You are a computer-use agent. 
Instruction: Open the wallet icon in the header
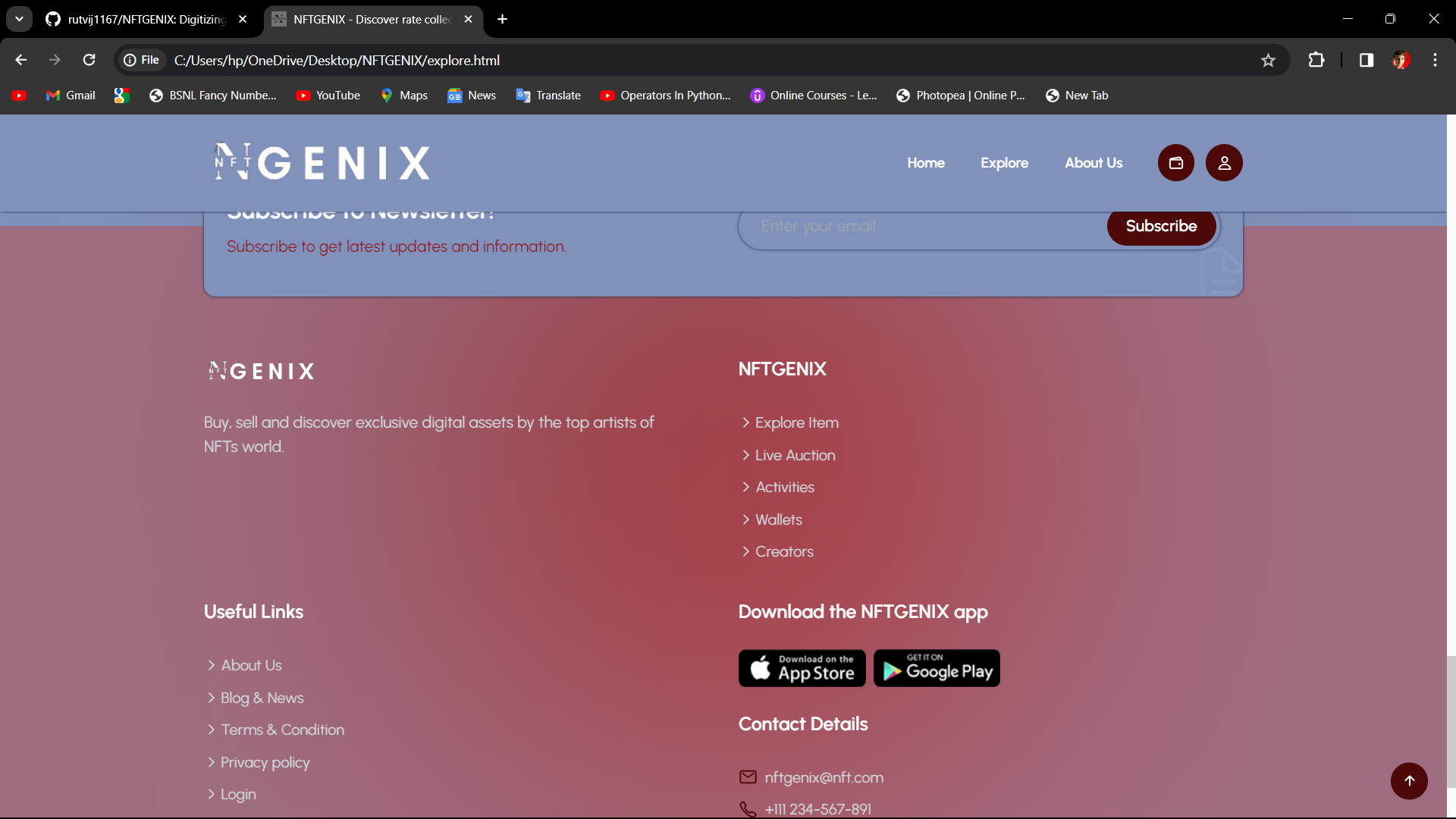[1175, 163]
